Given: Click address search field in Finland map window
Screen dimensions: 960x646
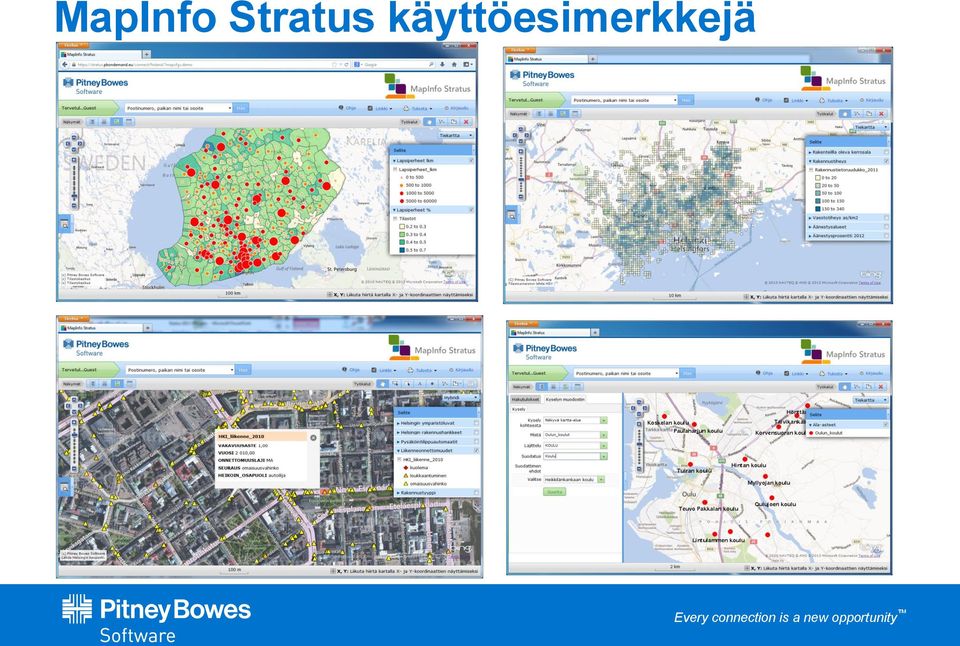Looking at the screenshot, I should point(178,108).
